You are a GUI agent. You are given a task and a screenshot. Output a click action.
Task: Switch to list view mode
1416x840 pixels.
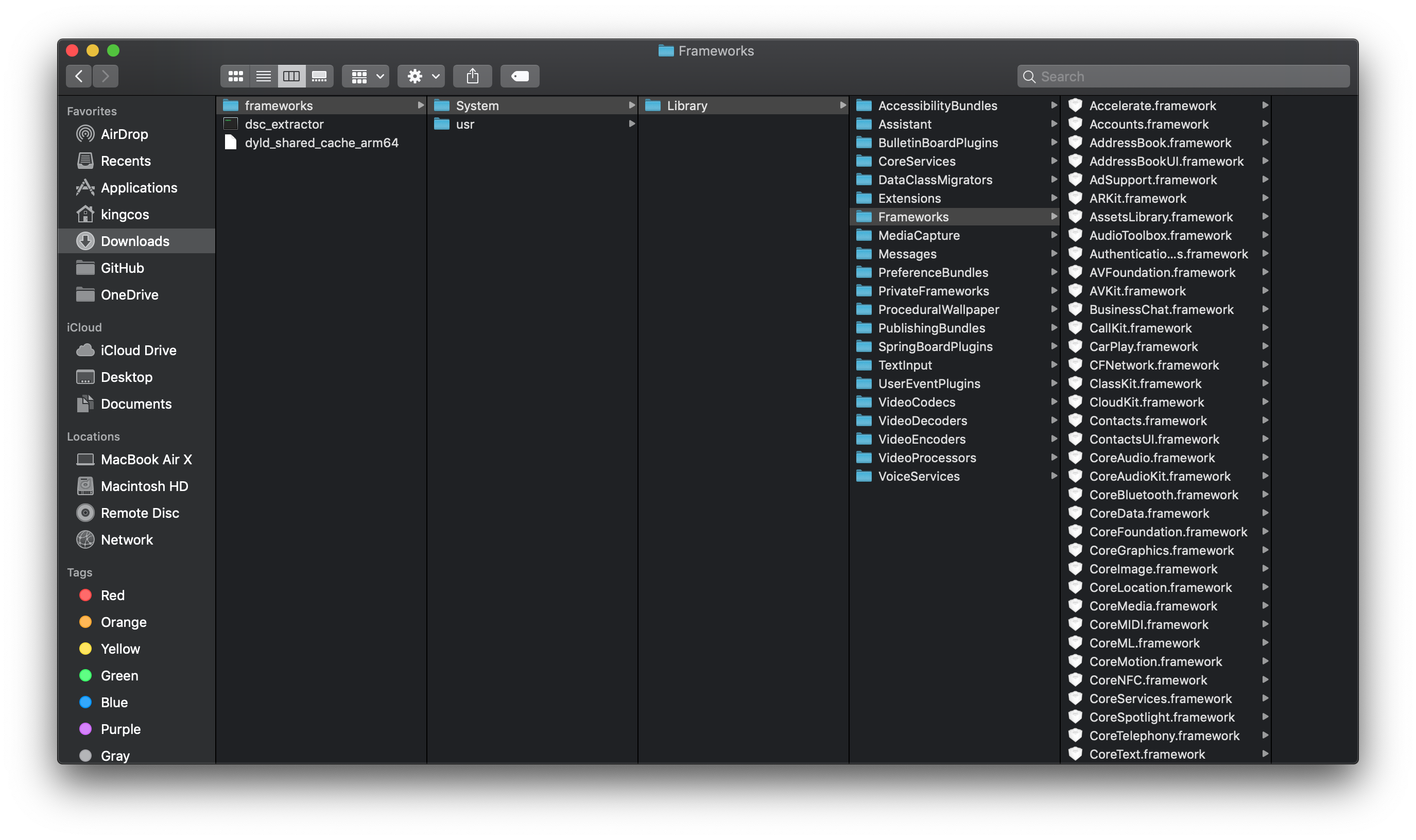(x=263, y=76)
